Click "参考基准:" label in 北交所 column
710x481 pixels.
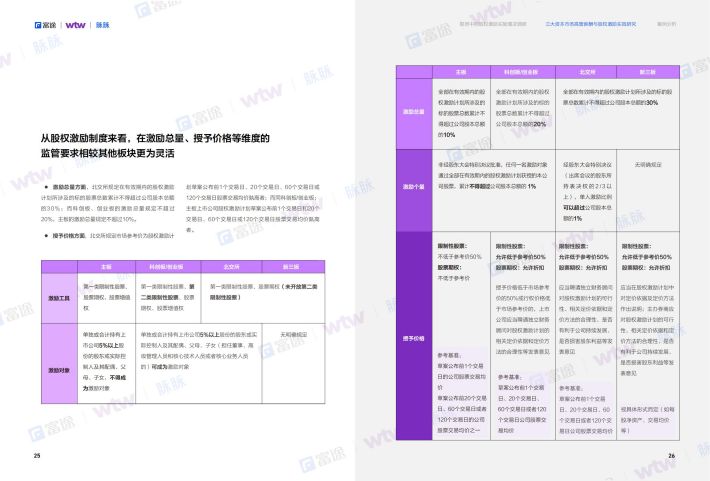pyautogui.click(x=571, y=388)
